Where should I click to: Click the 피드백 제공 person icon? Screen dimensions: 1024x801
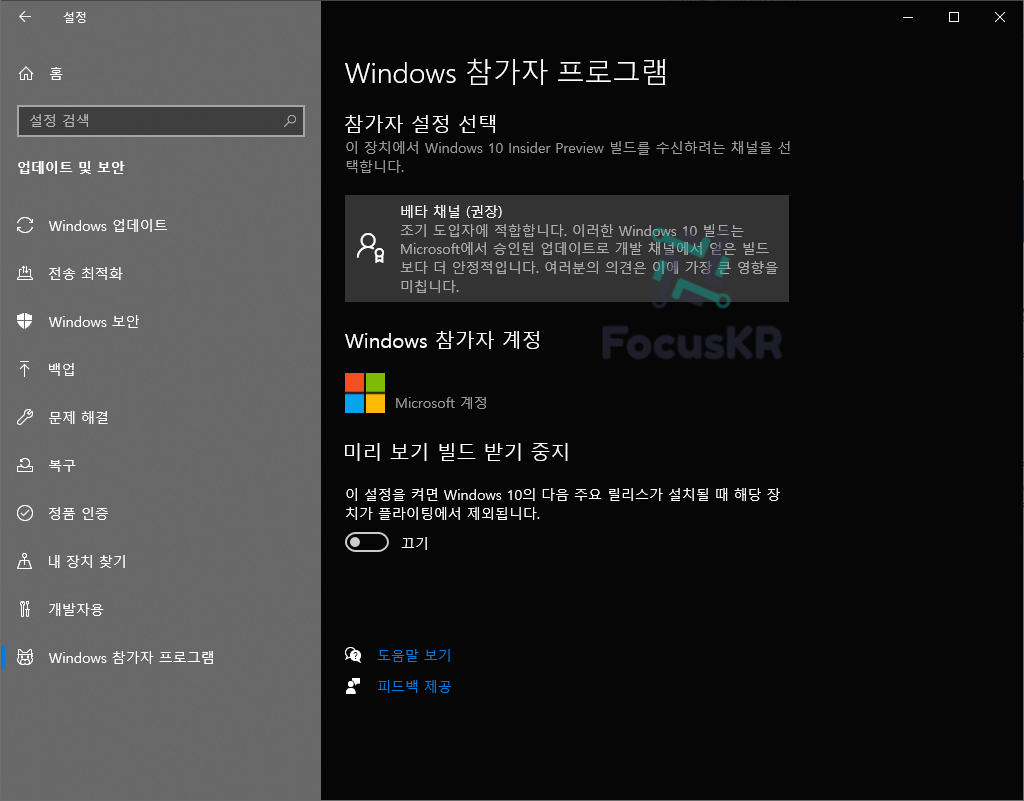[x=353, y=686]
